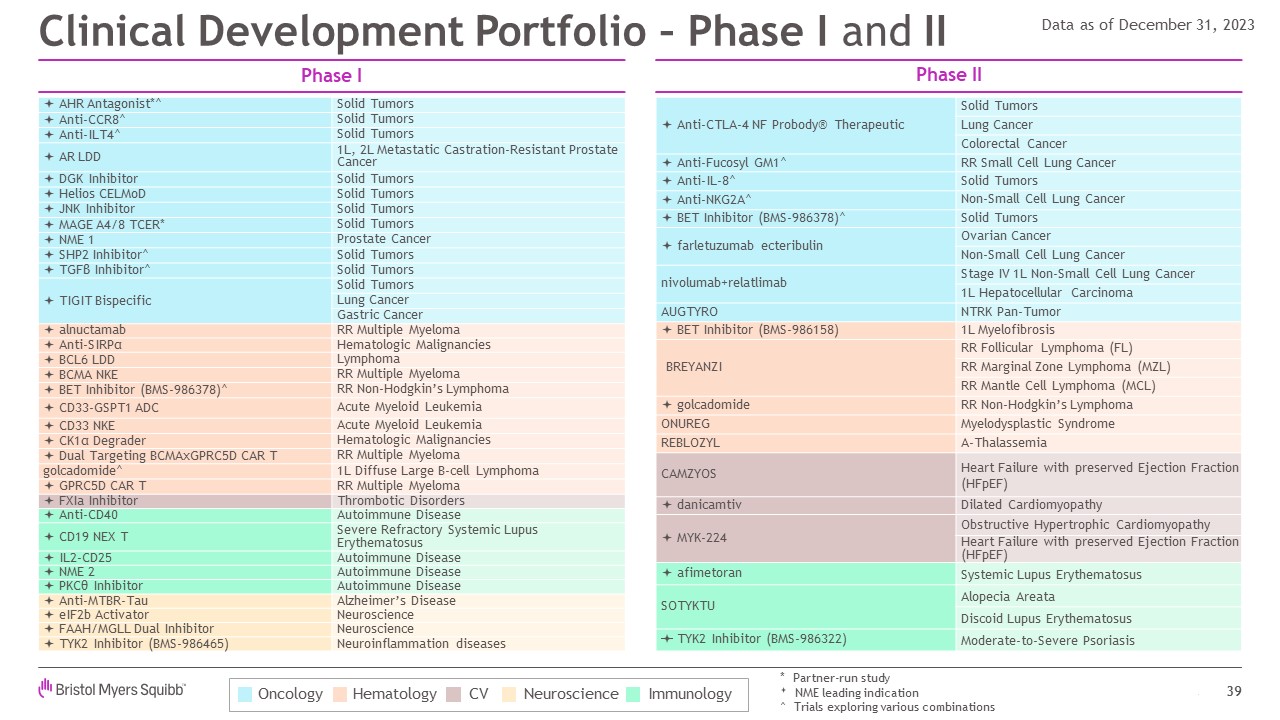Click the AR LDD cell
The width and height of the screenshot is (1280, 720).
[x=185, y=156]
